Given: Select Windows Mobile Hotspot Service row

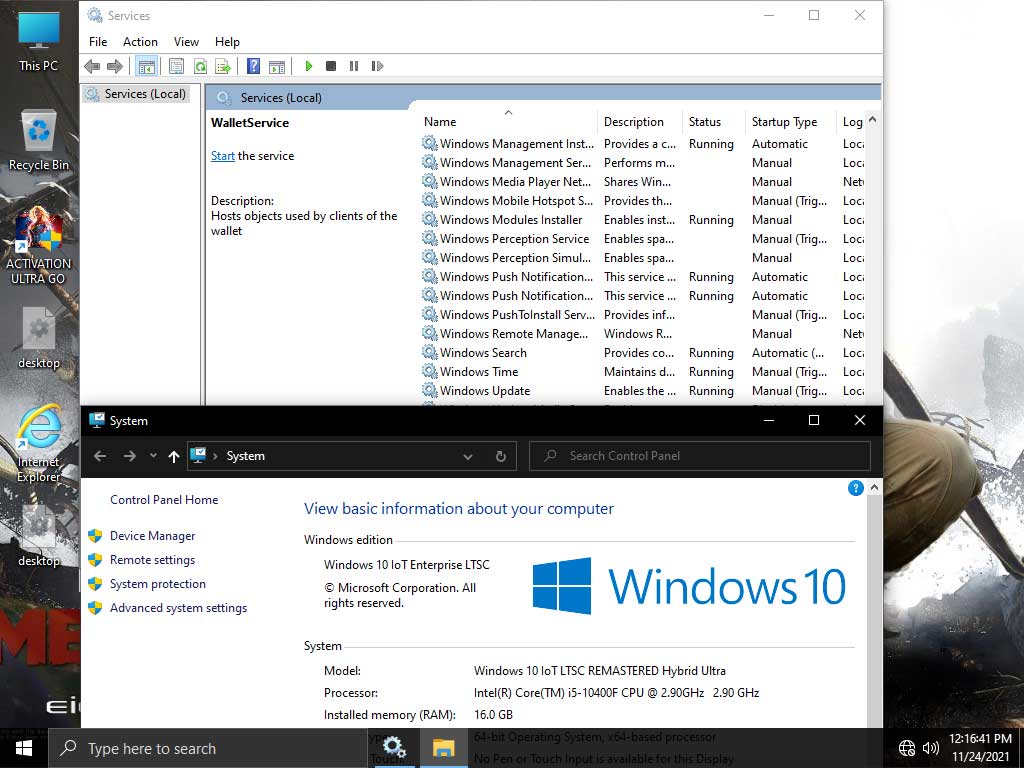Looking at the screenshot, I should coord(643,200).
